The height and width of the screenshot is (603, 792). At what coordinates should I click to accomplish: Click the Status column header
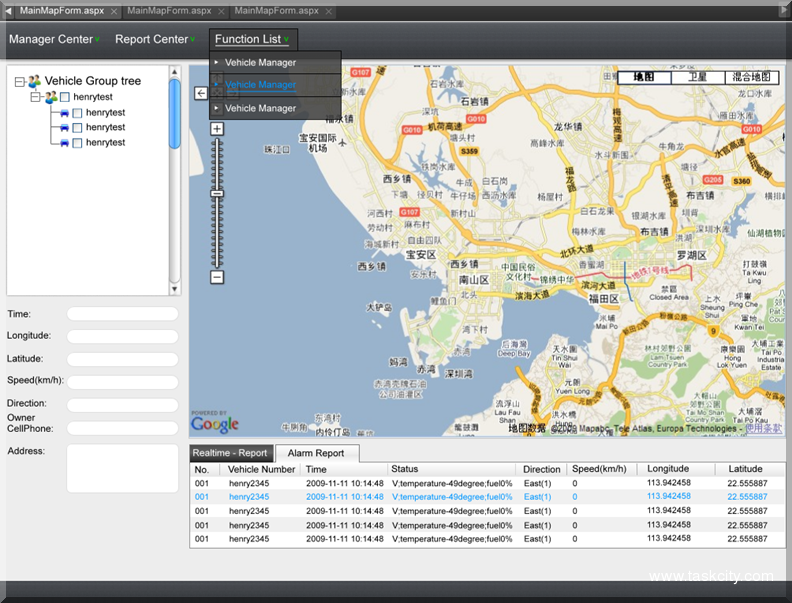pos(405,469)
